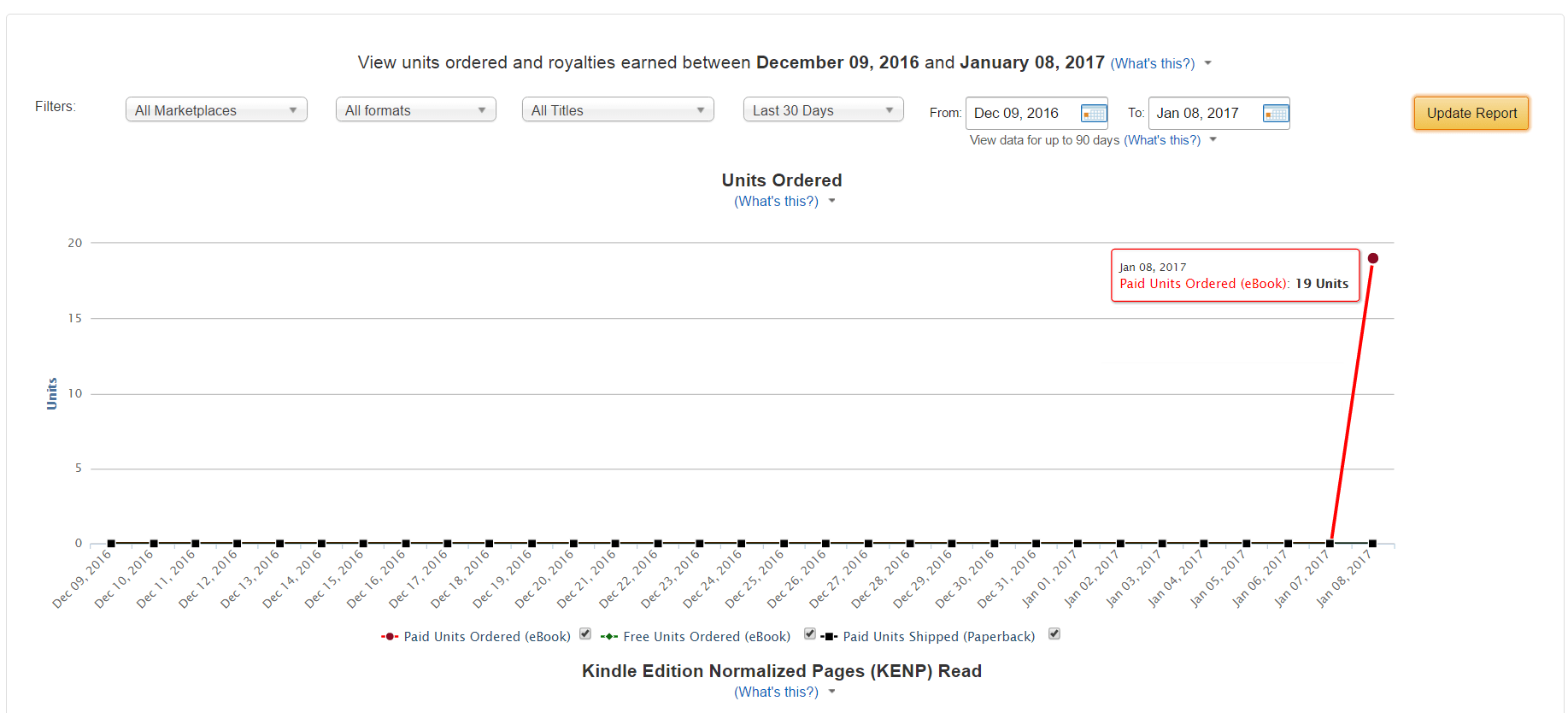Click the Free Units Ordered (eBook) legend label
The image size is (1568, 713).
[x=707, y=637]
